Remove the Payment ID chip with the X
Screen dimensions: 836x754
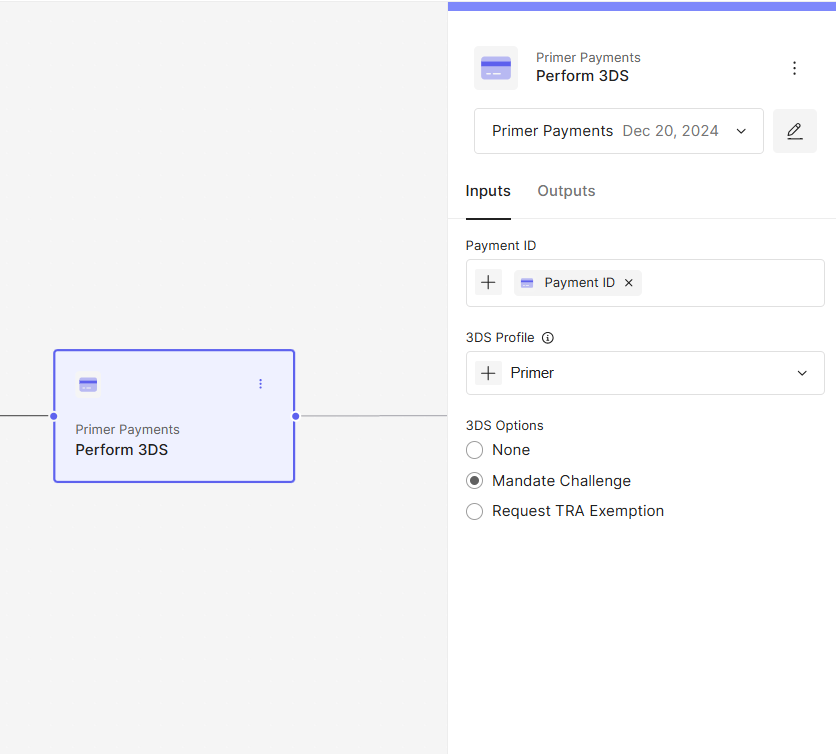click(x=629, y=283)
